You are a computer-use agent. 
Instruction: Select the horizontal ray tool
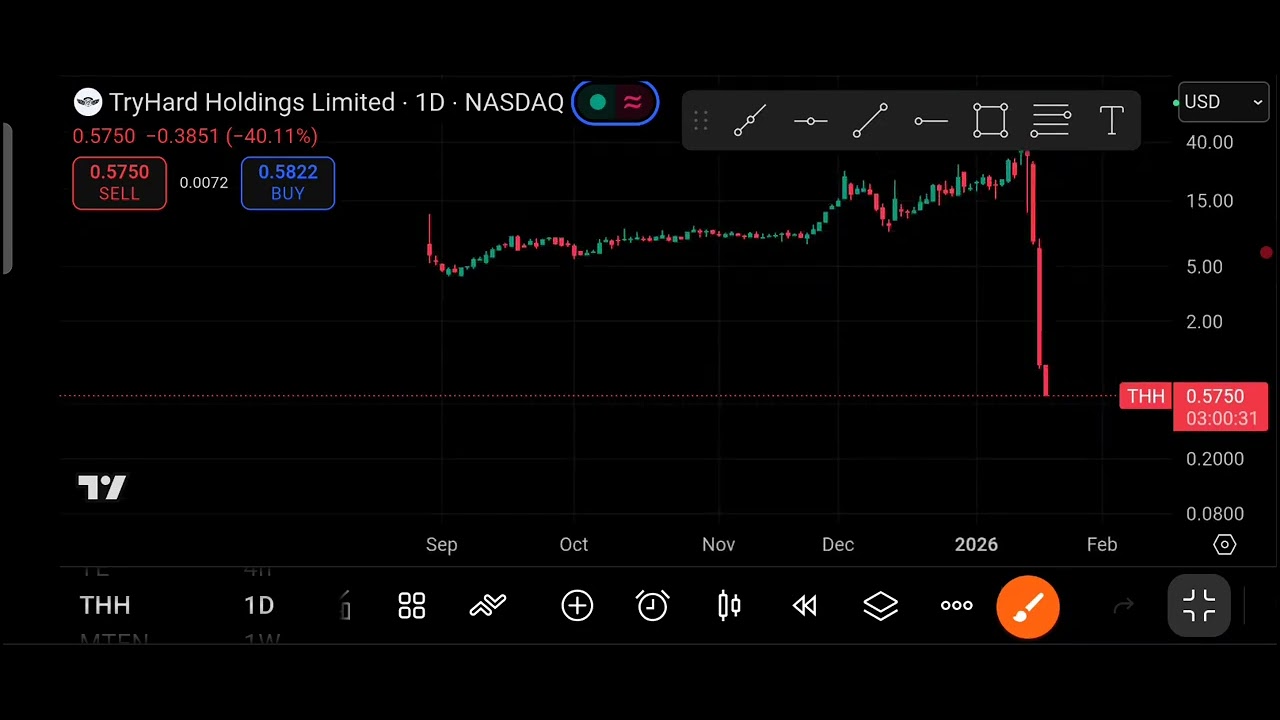[x=931, y=122]
